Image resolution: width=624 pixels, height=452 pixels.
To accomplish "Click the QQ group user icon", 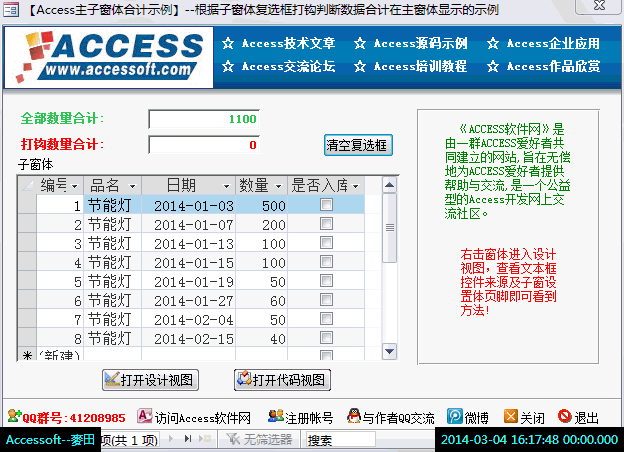I will [14, 417].
